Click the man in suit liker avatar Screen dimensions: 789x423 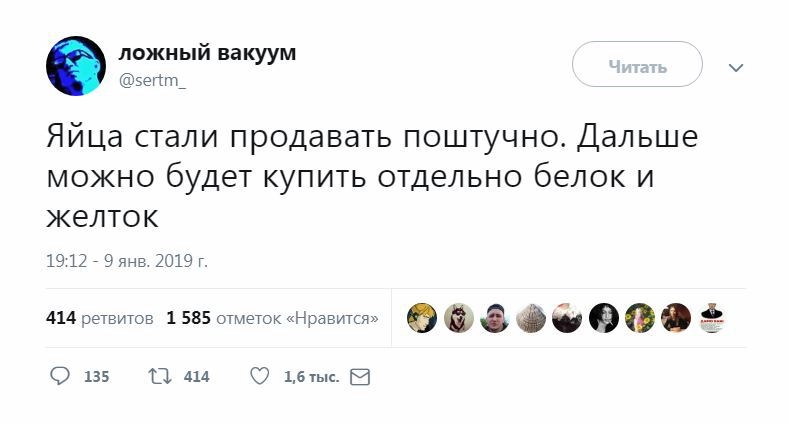[712, 318]
